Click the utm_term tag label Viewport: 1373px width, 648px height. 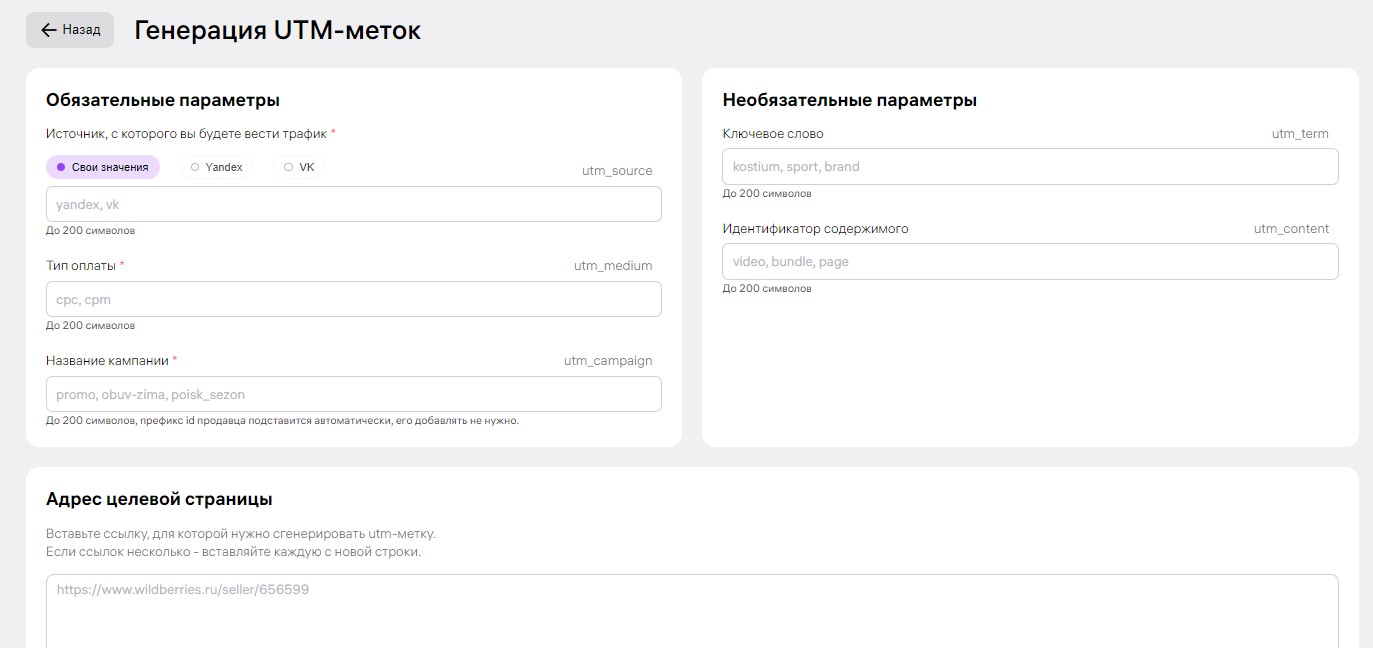[1300, 134]
